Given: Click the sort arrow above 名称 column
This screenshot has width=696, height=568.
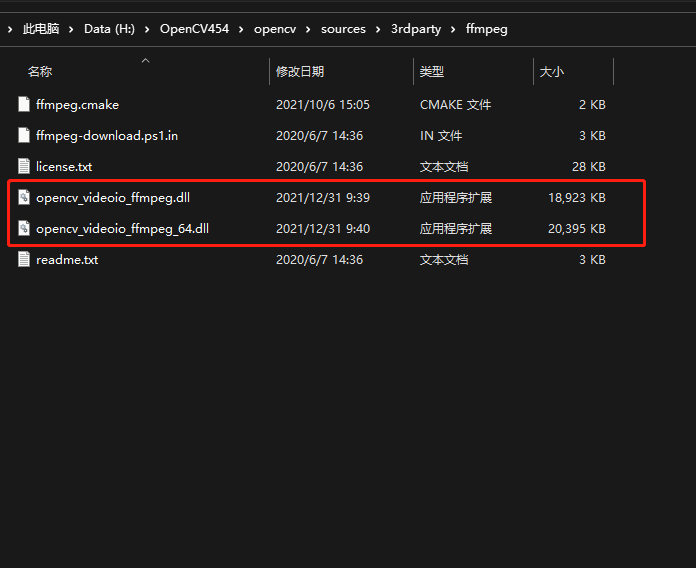Looking at the screenshot, I should coord(145,60).
